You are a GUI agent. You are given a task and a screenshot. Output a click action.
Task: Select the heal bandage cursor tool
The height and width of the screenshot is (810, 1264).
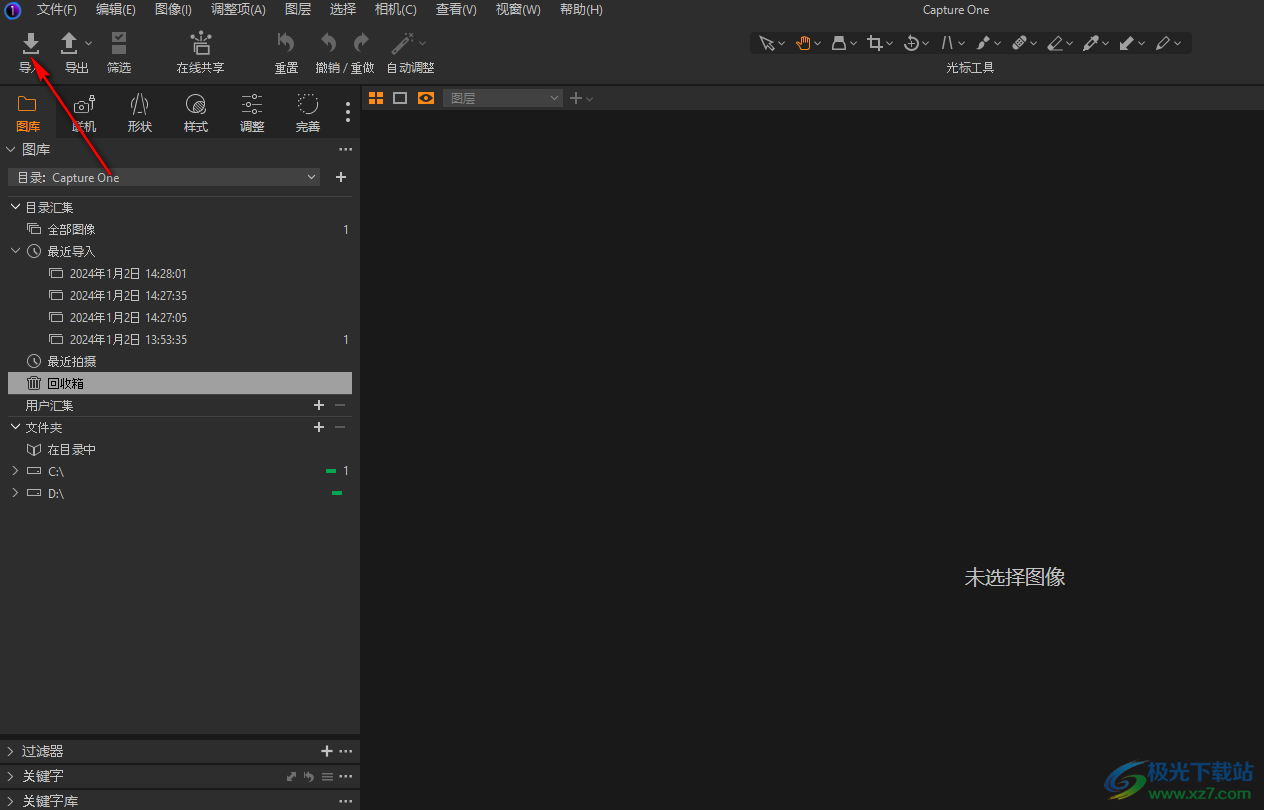coord(1019,43)
